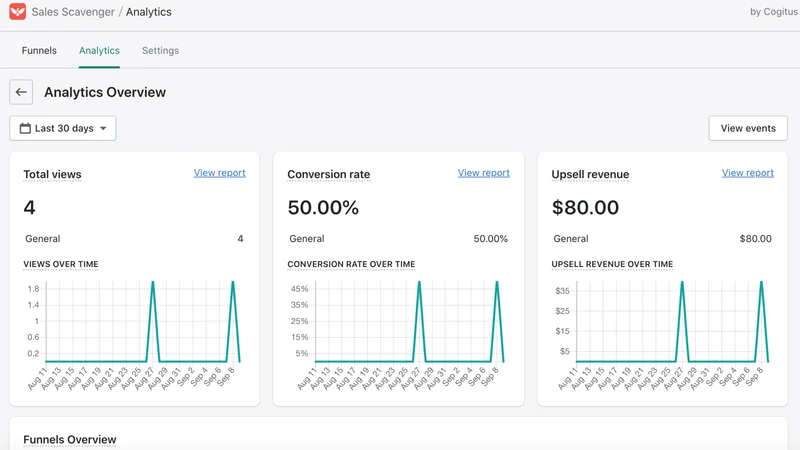The width and height of the screenshot is (800, 450).
Task: Click the Total views card heading
Action: [52, 174]
